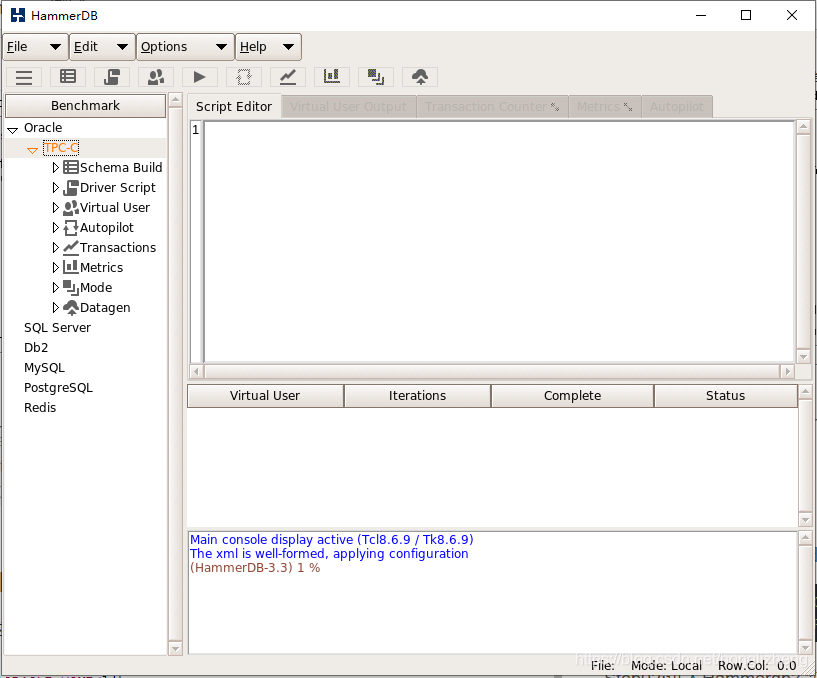Select MySQL in benchmark tree
Screen dimensions: 817x678
tap(44, 368)
